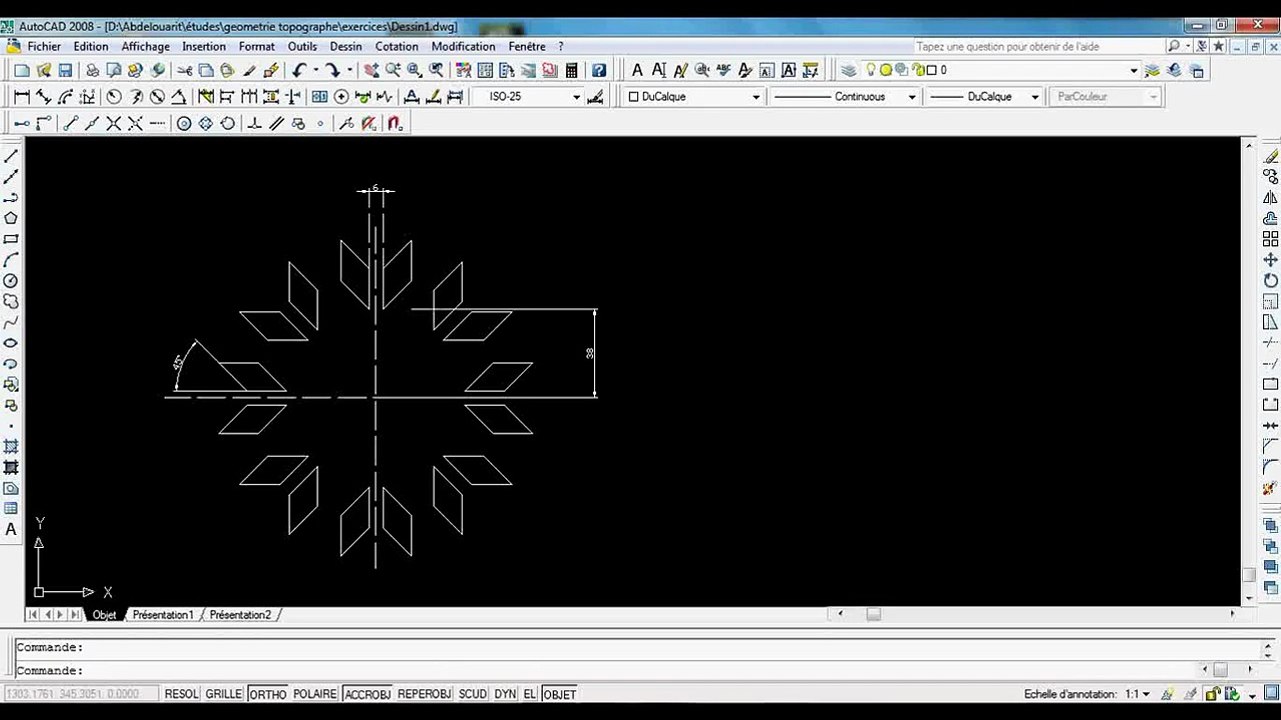Screen dimensions: 1281x720
Task: Click the Center Mark dimension icon
Action: [x=341, y=97]
